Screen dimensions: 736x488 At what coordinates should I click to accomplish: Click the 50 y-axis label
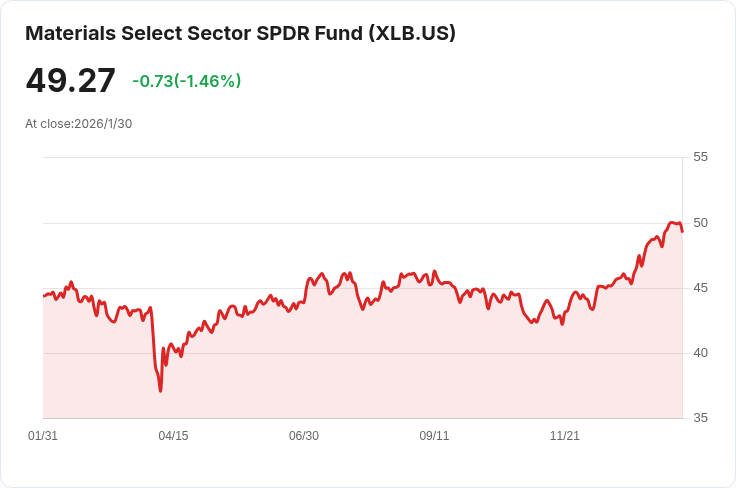(700, 223)
